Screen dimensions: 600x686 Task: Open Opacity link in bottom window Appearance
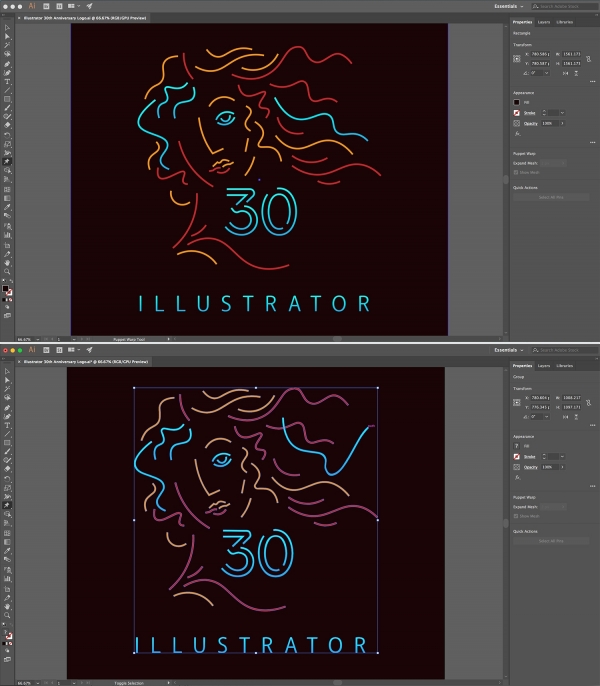click(x=530, y=467)
